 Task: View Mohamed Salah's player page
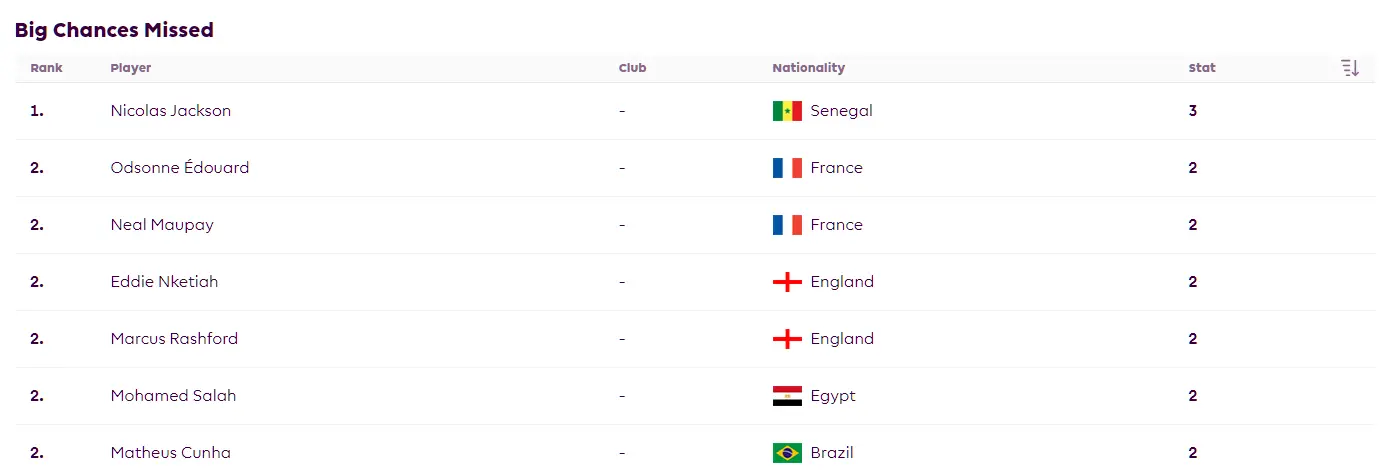point(173,396)
